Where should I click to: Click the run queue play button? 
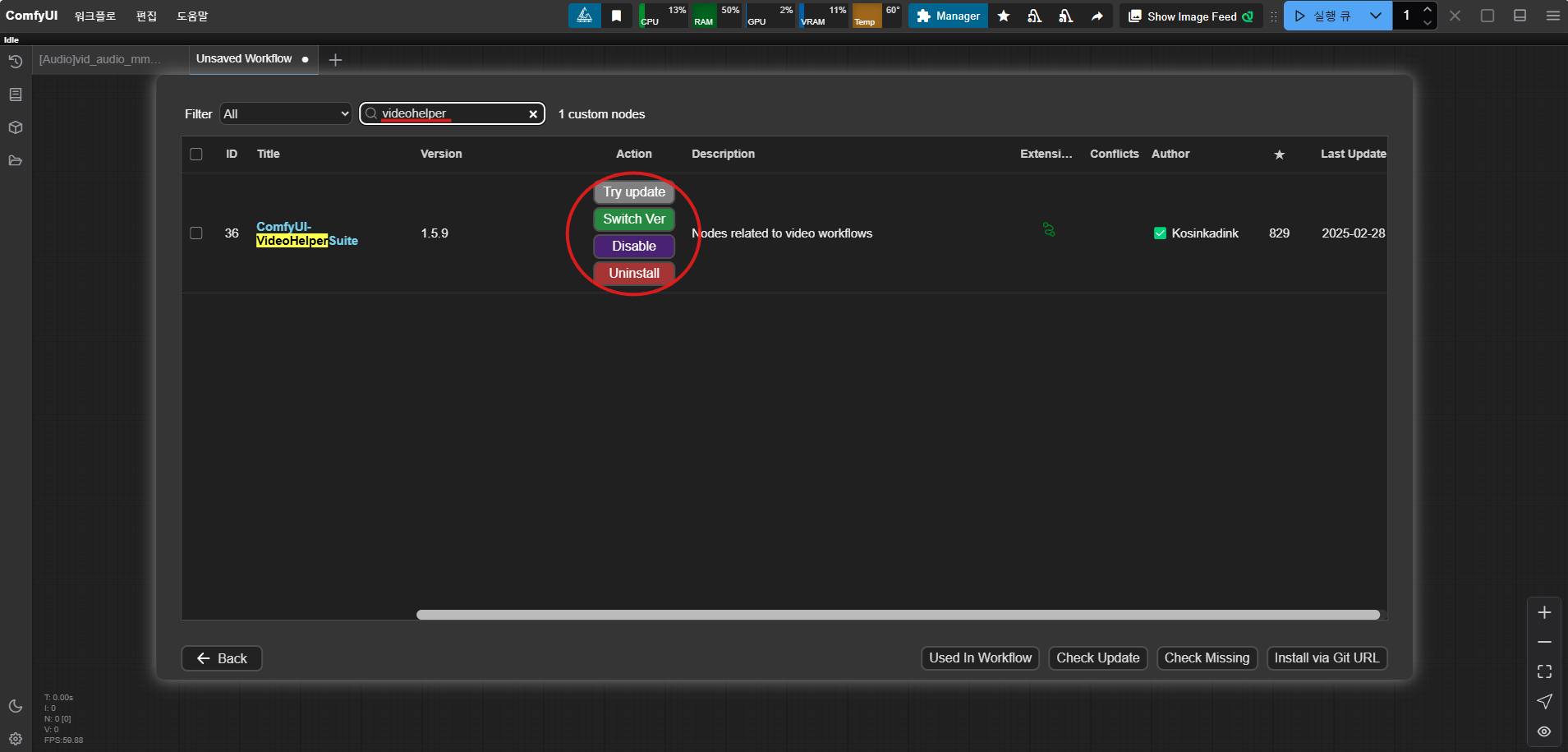[1322, 16]
